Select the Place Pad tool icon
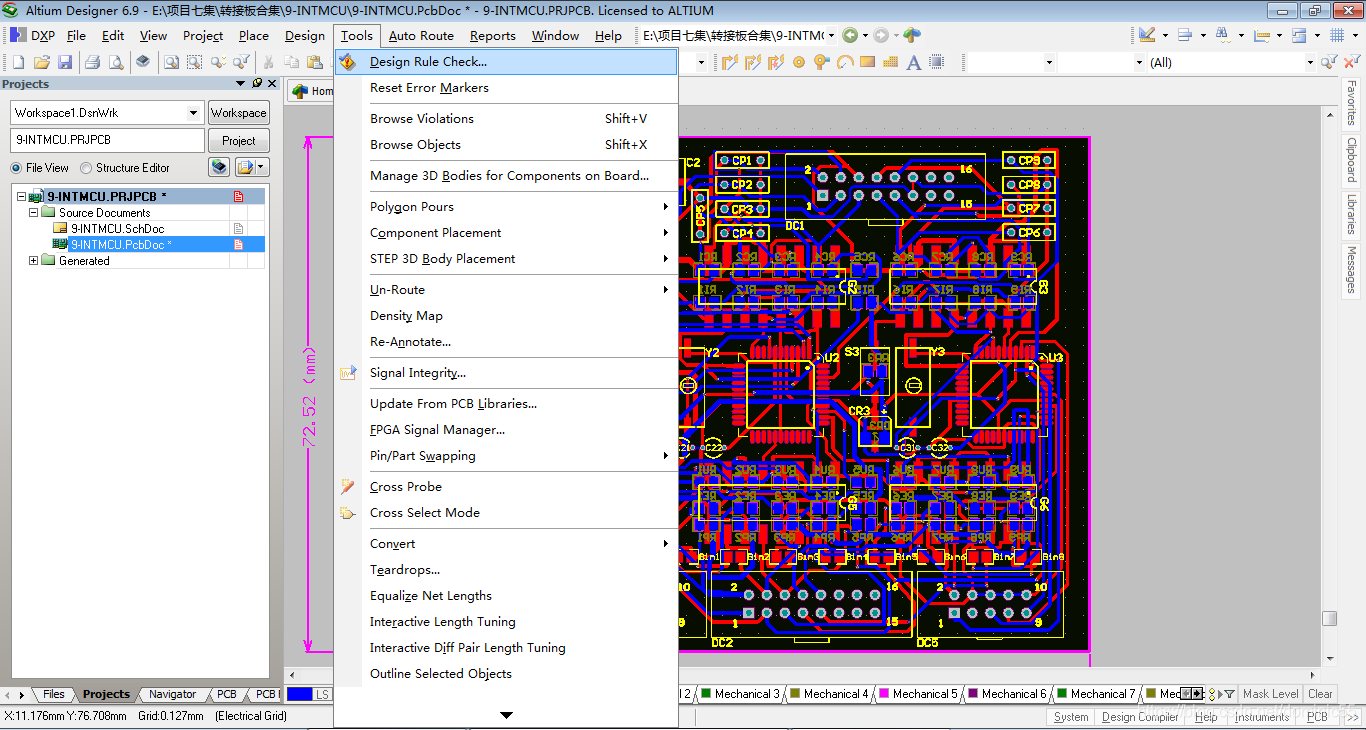This screenshot has height=730, width=1366. [799, 62]
